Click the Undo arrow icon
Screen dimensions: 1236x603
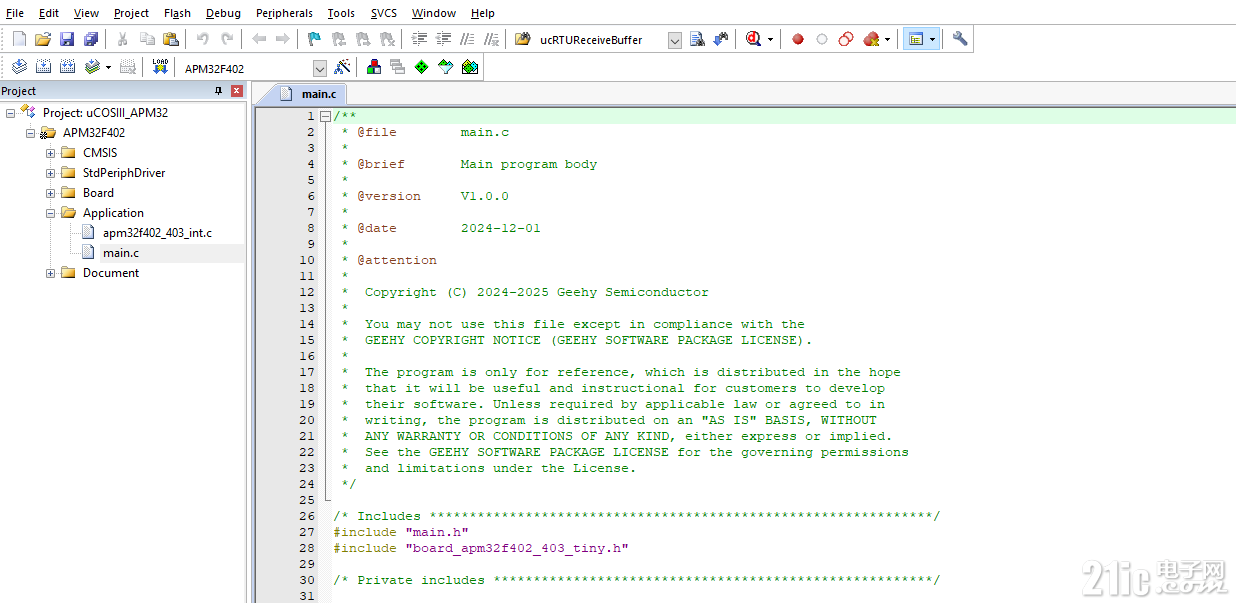click(203, 39)
